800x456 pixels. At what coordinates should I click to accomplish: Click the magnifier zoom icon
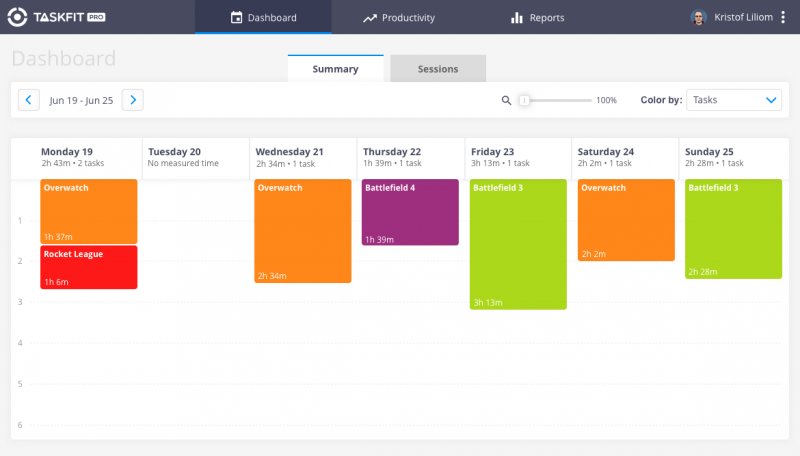pyautogui.click(x=506, y=100)
